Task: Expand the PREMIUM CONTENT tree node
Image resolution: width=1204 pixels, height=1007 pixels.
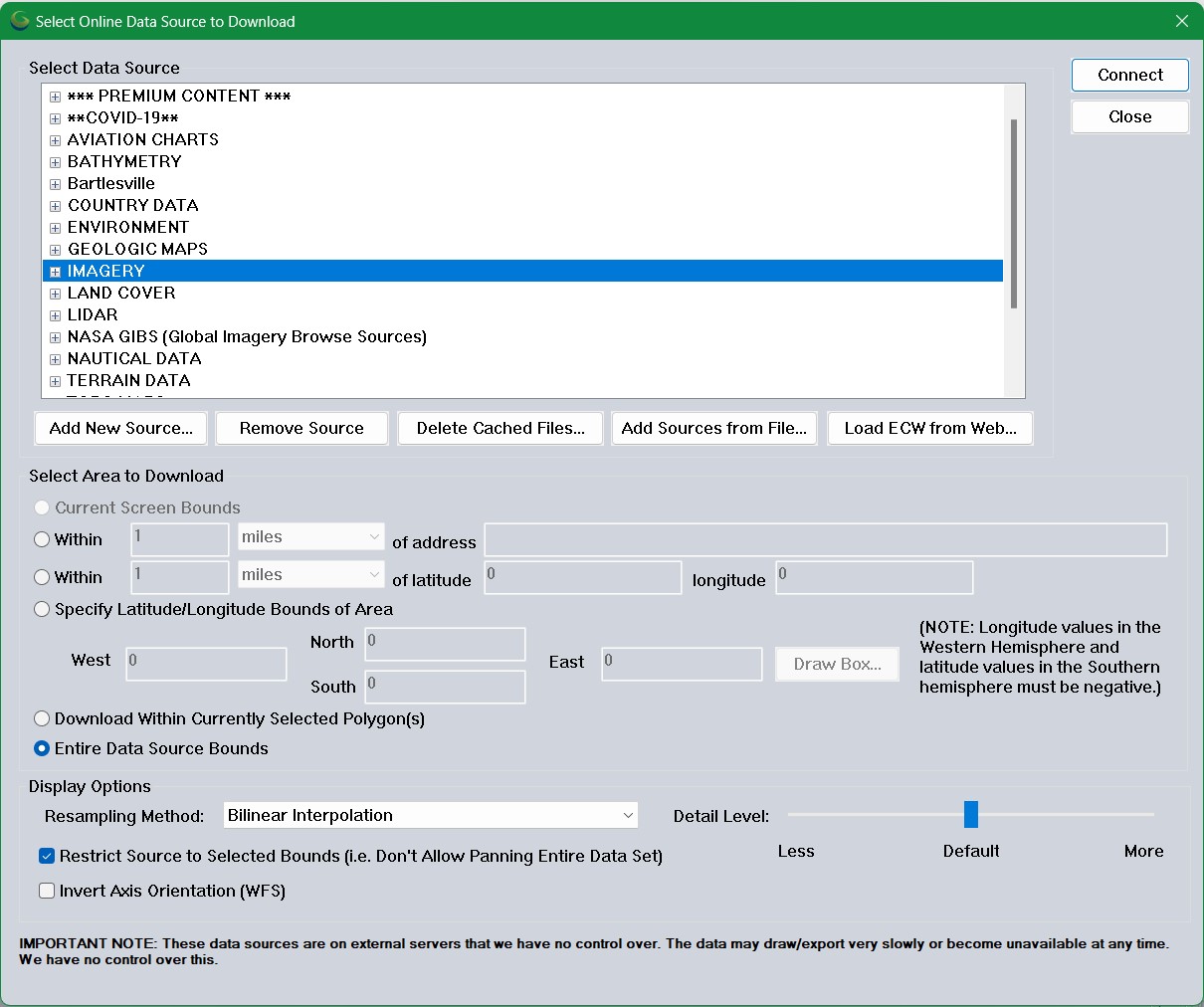Action: (x=56, y=97)
